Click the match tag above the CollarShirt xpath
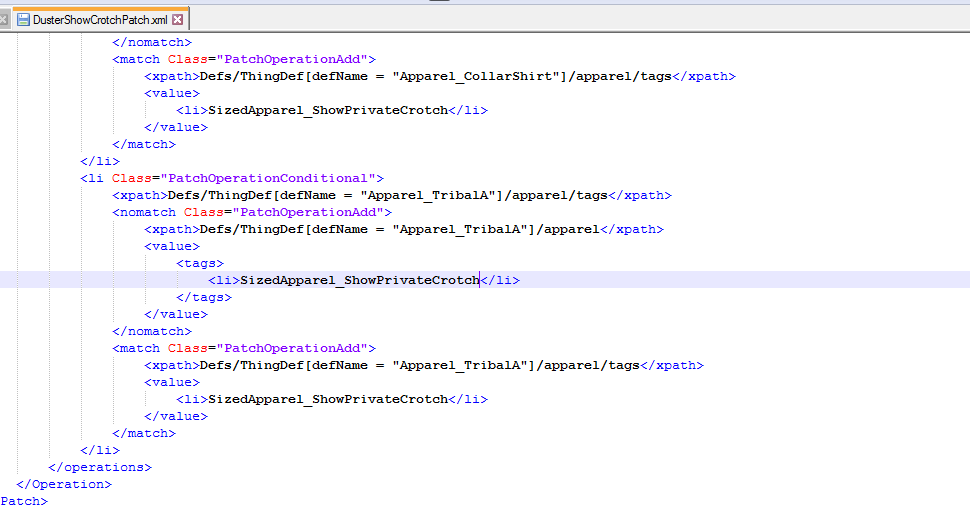The height and width of the screenshot is (520, 970). 244,59
